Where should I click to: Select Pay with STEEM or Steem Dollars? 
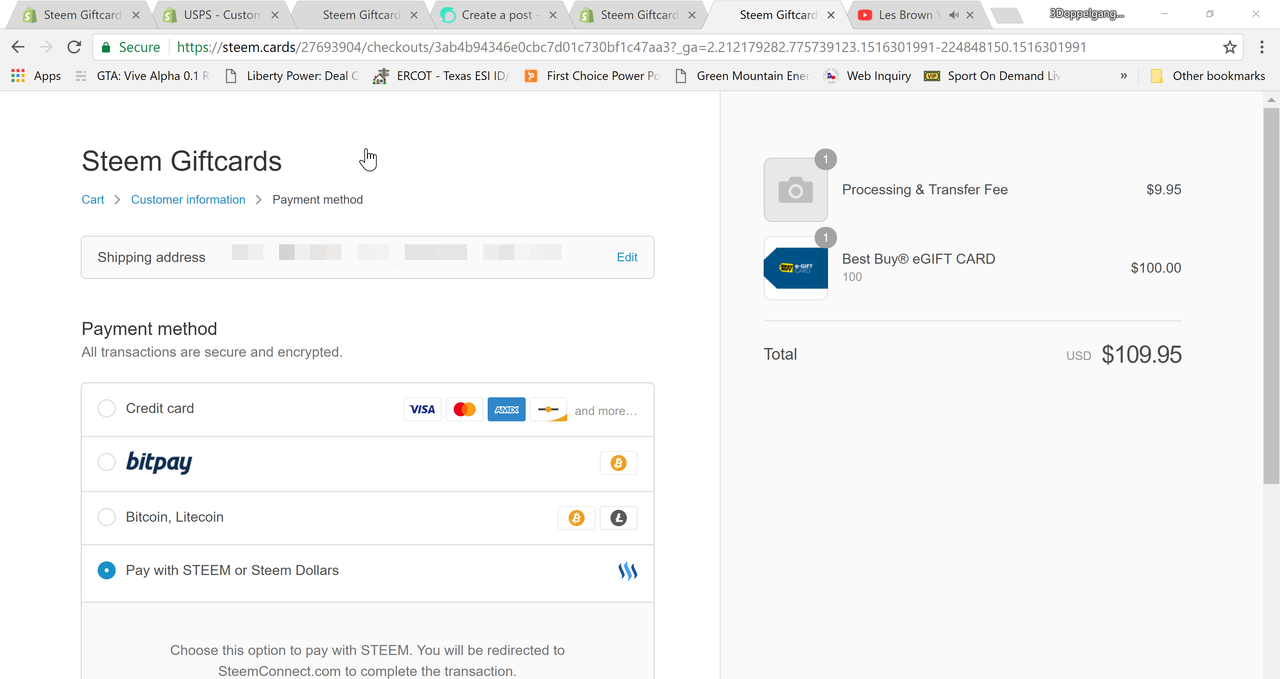pyautogui.click(x=106, y=570)
